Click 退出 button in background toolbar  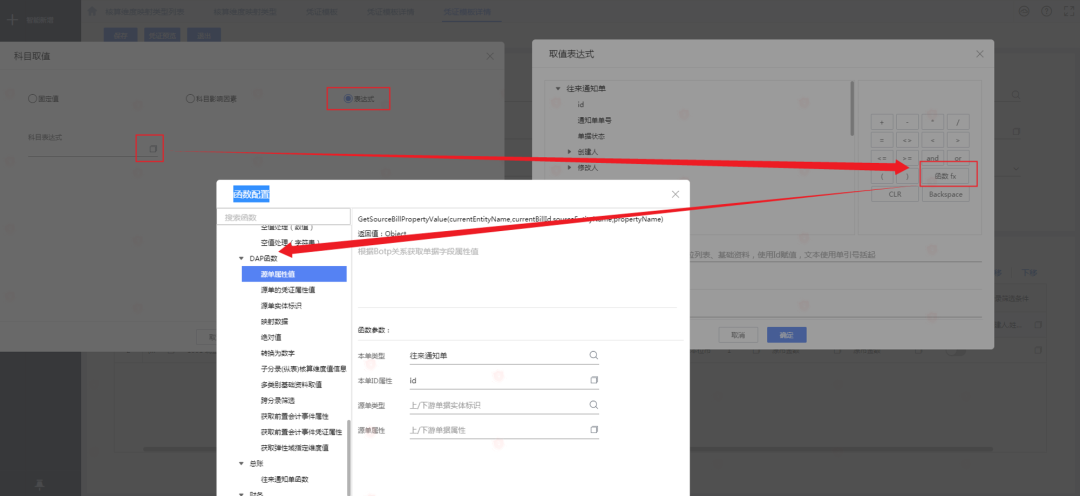tap(204, 35)
